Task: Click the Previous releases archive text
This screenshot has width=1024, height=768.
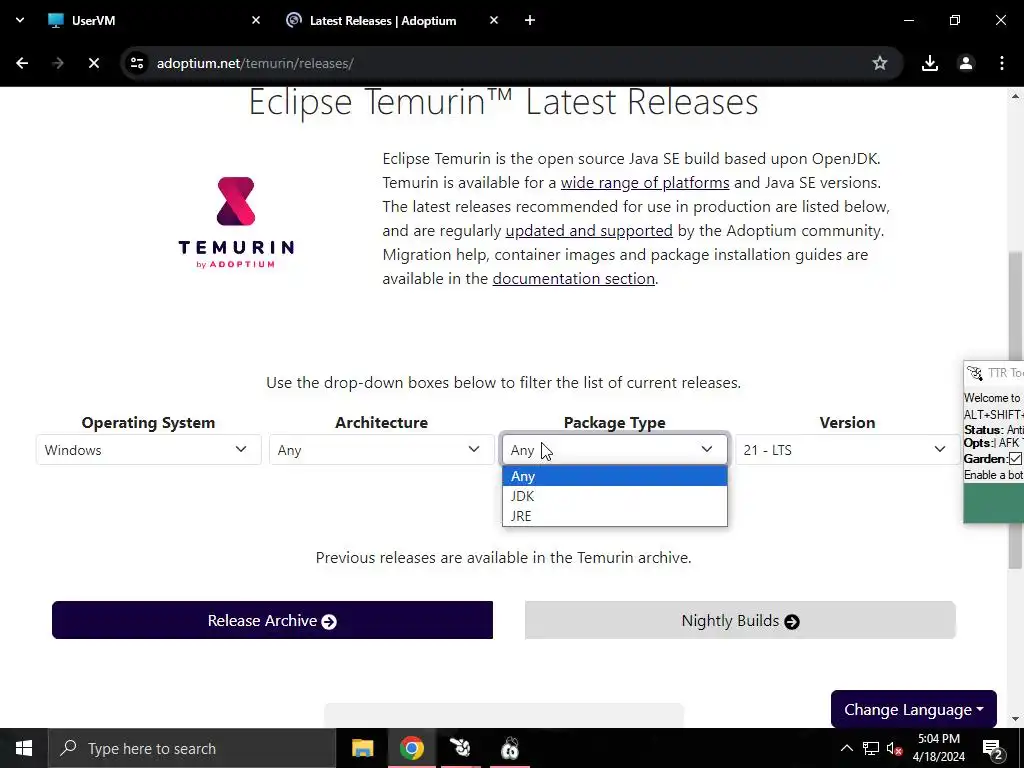Action: pyautogui.click(x=504, y=558)
